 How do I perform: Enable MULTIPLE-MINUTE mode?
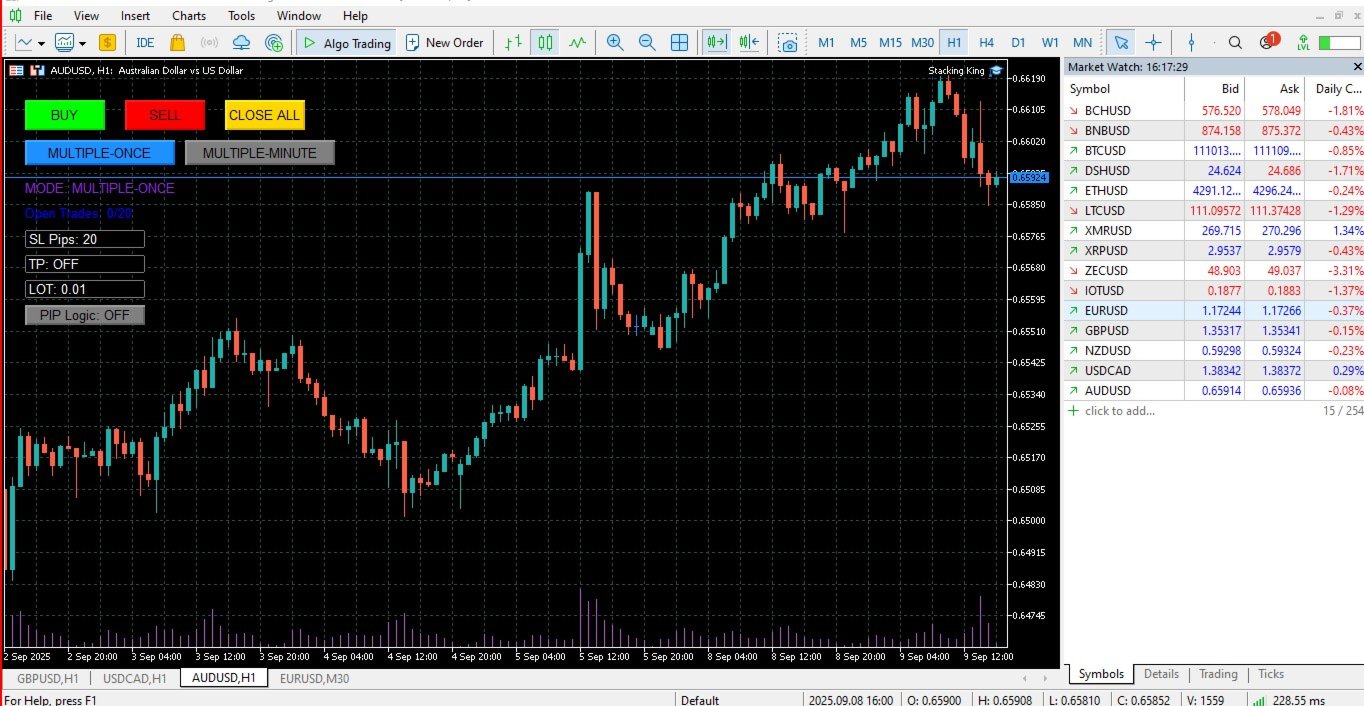[x=260, y=153]
